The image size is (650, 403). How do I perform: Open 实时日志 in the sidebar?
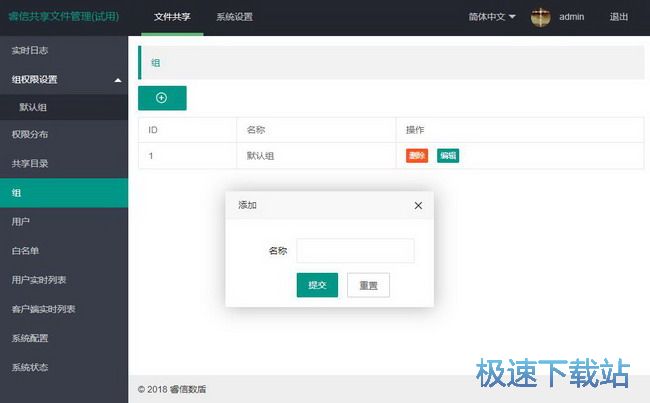[64, 50]
